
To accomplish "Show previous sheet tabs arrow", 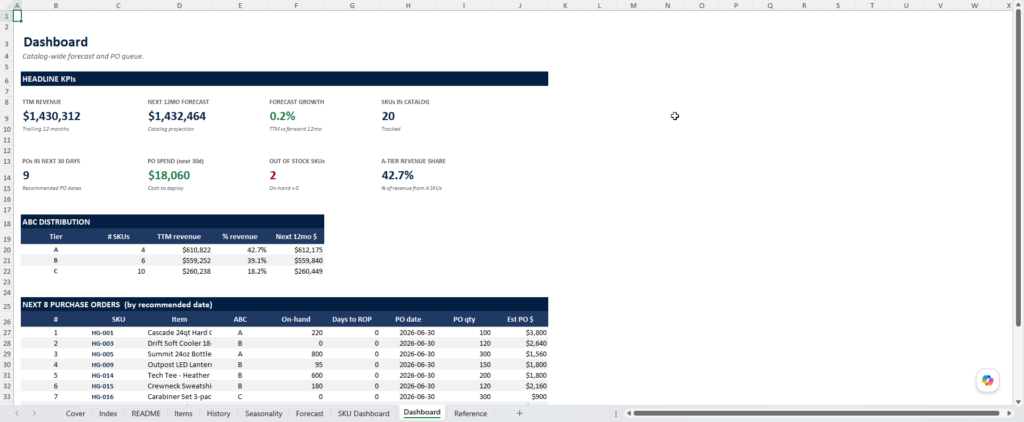I will [x=17, y=414].
